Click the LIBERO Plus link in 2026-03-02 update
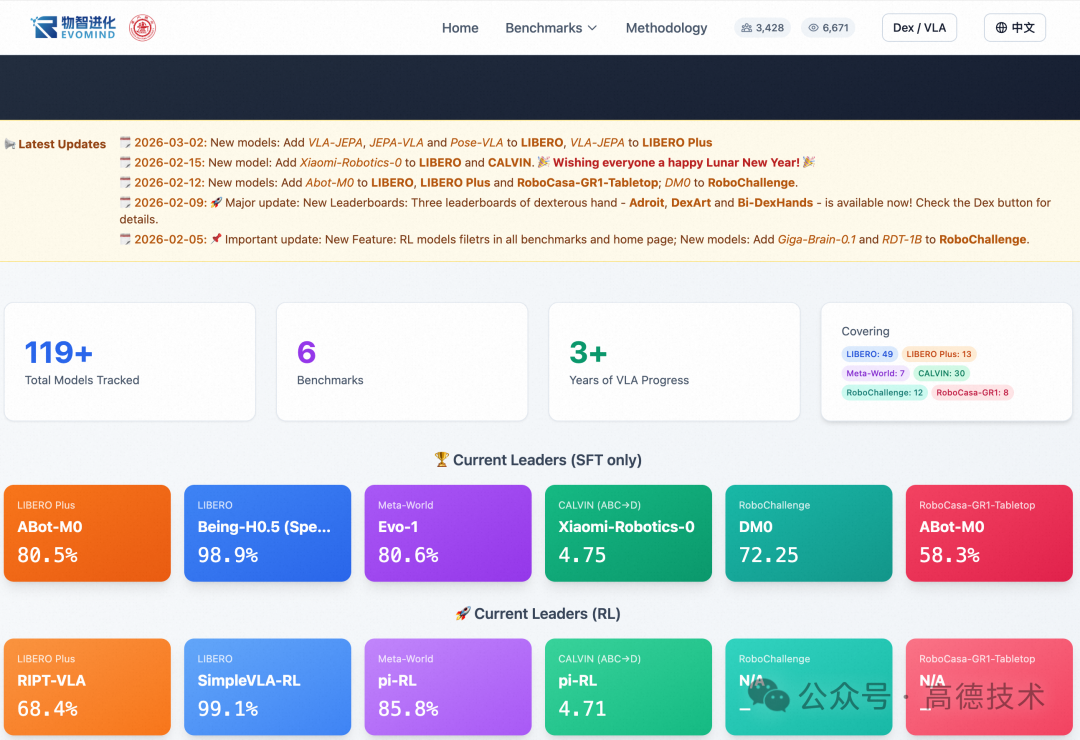The image size is (1080, 740). (677, 143)
